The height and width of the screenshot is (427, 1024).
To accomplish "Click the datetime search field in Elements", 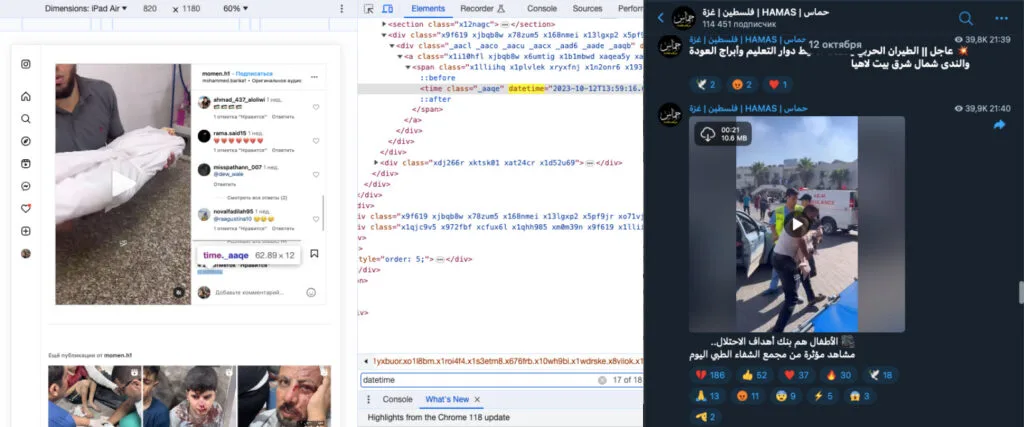I will tap(478, 380).
